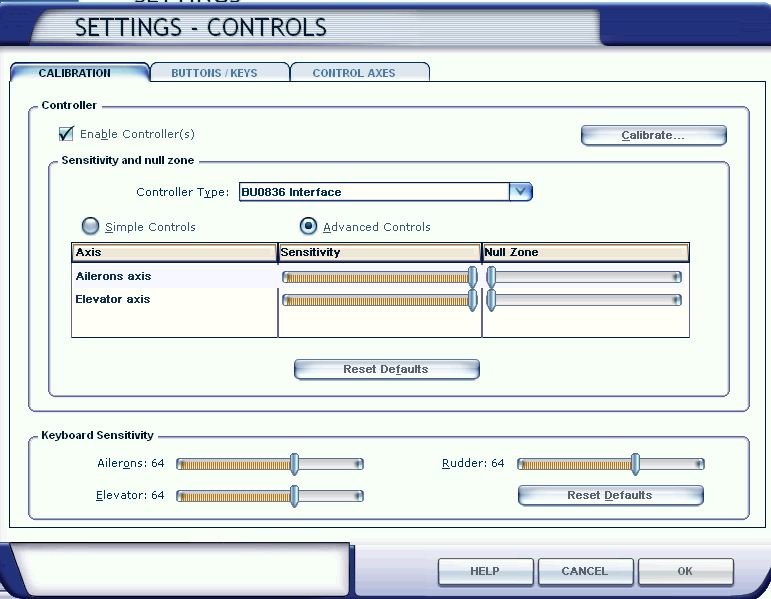Click the Axis column header

coord(175,252)
